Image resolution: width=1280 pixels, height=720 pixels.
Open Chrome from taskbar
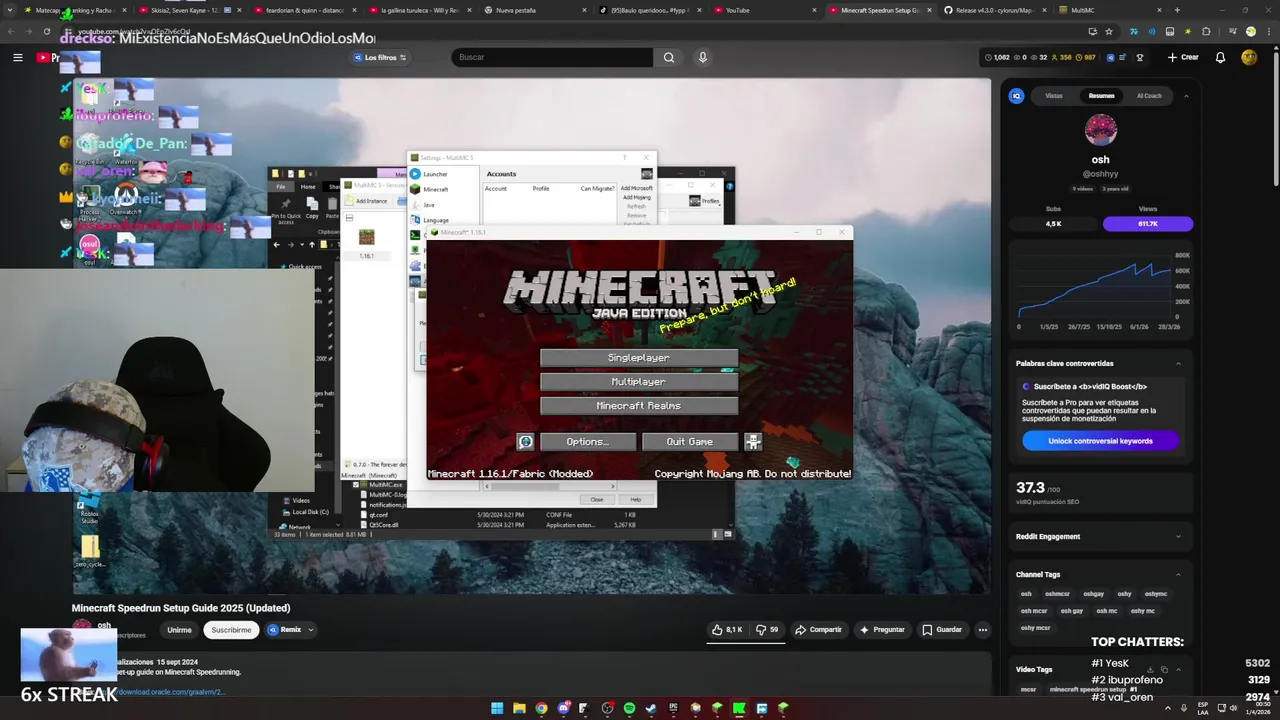[541, 708]
